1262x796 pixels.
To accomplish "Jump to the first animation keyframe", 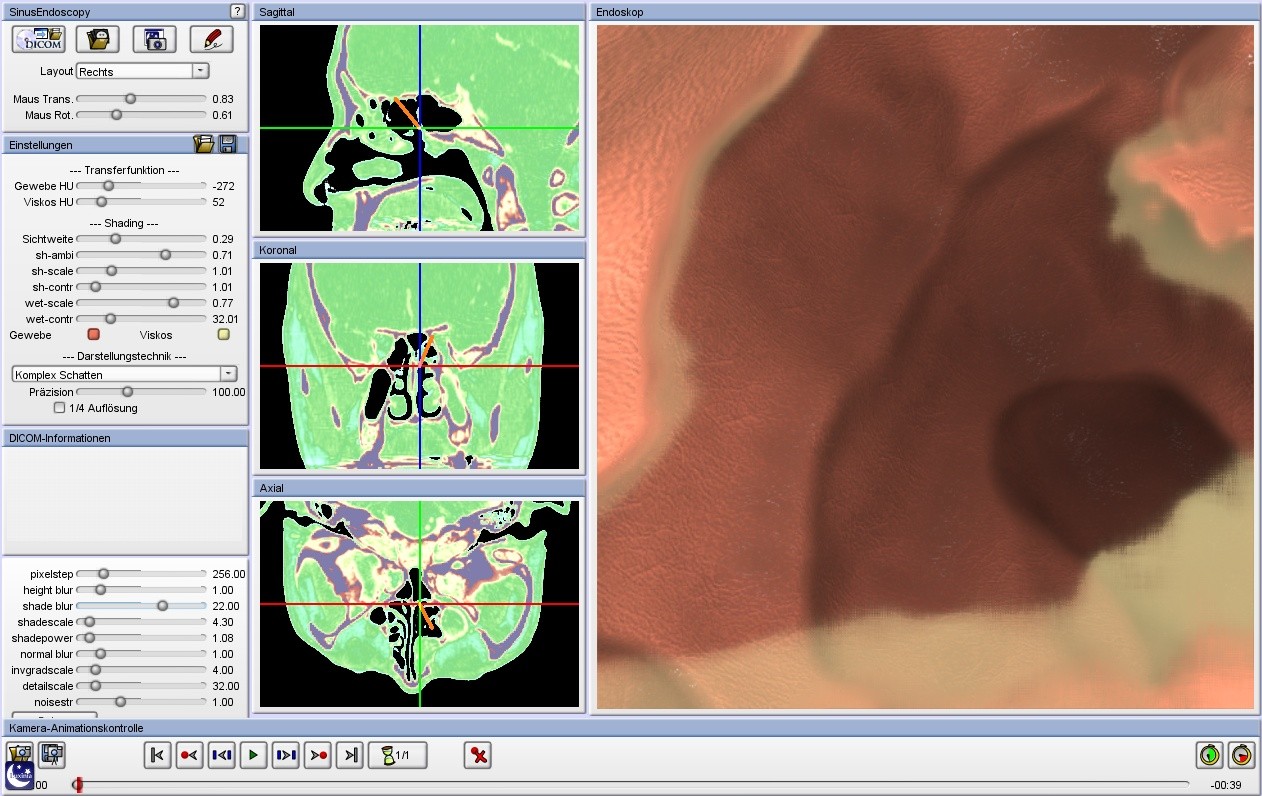I will click(x=157, y=755).
